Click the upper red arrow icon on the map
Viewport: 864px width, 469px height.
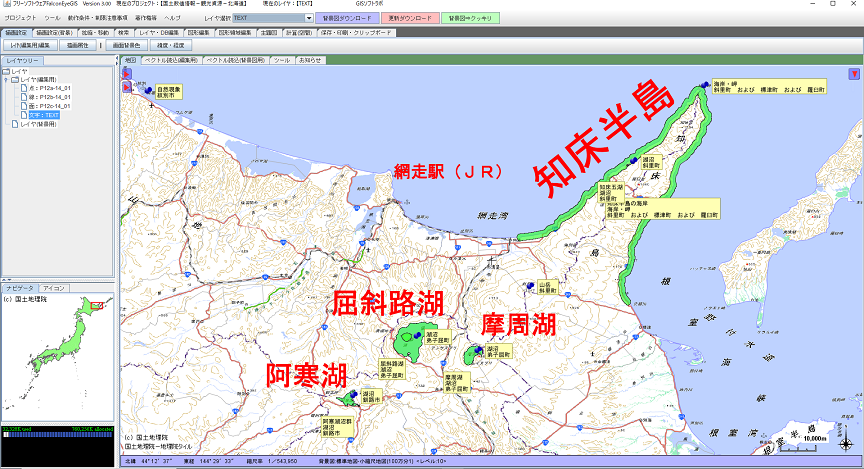127,73
